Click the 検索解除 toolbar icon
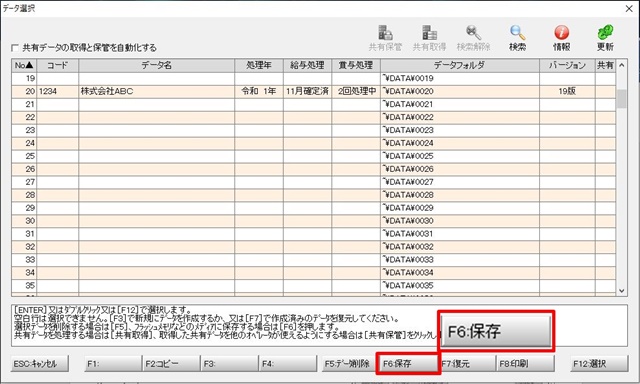The image size is (640, 384). 473,38
